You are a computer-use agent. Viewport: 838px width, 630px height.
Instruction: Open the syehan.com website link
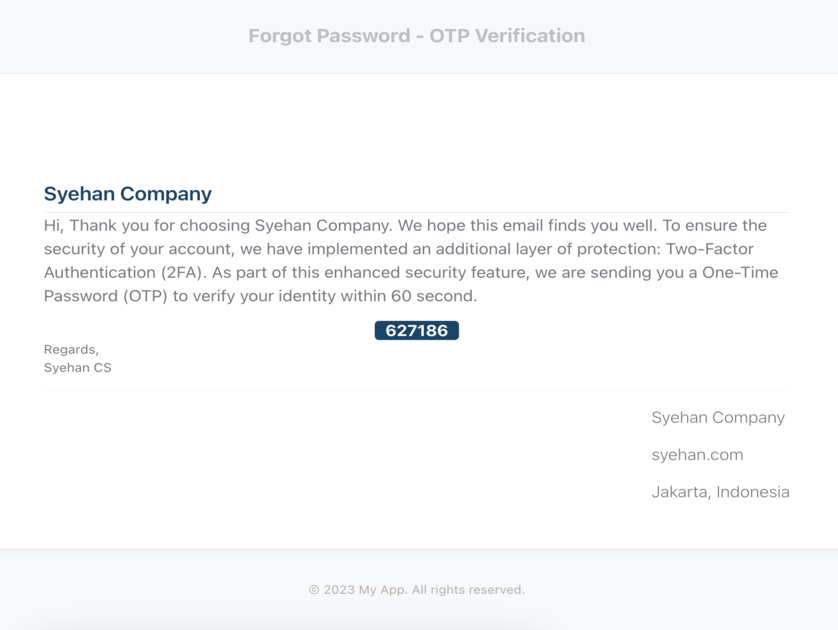point(697,455)
